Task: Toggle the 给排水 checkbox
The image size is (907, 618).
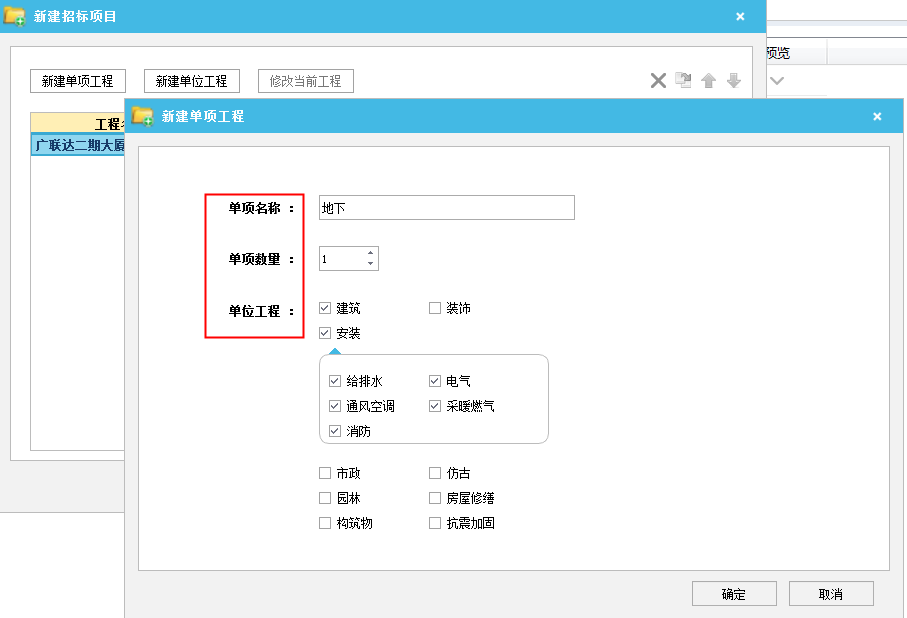Action: (x=335, y=381)
